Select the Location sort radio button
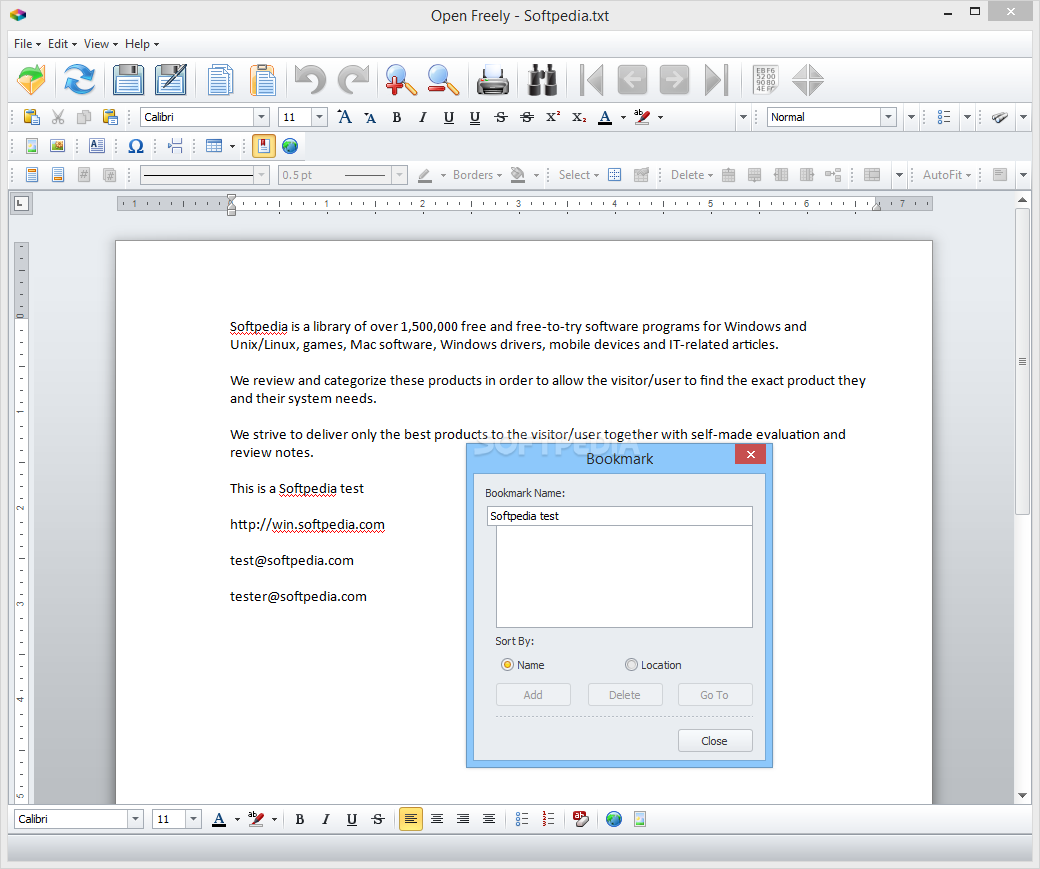The height and width of the screenshot is (869, 1040). click(631, 665)
